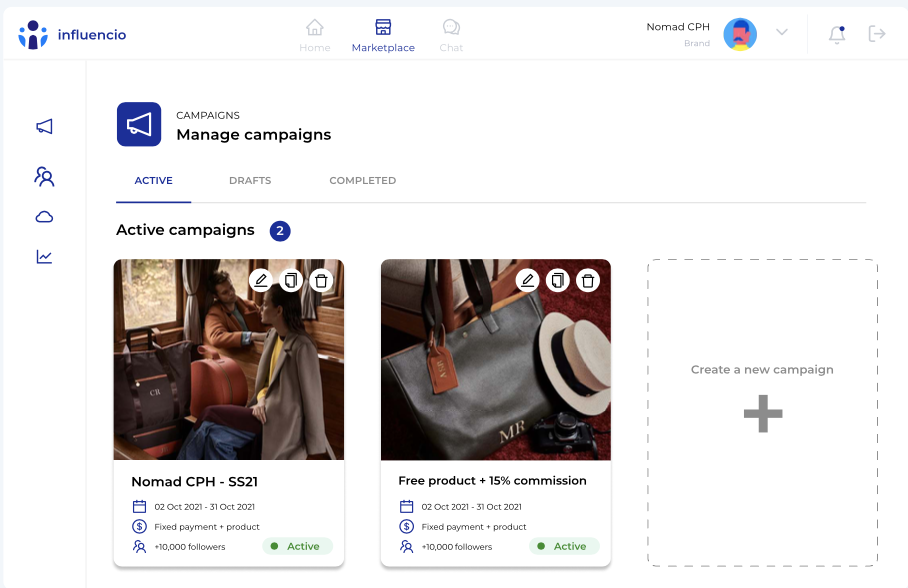Delete the Nomad CPH - SS21 campaign
Viewport: 908px width, 588px height.
pos(321,280)
